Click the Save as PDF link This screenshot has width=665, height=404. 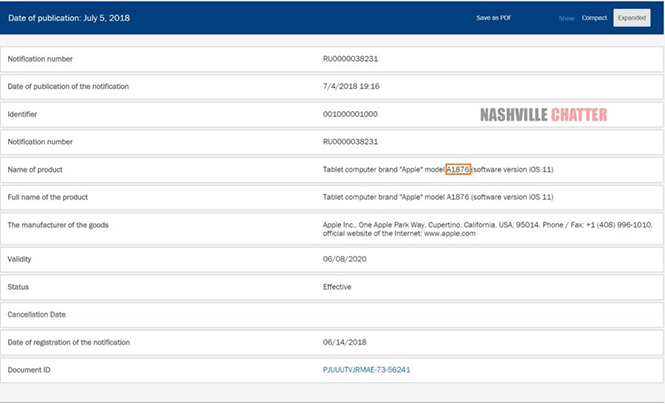[493, 18]
